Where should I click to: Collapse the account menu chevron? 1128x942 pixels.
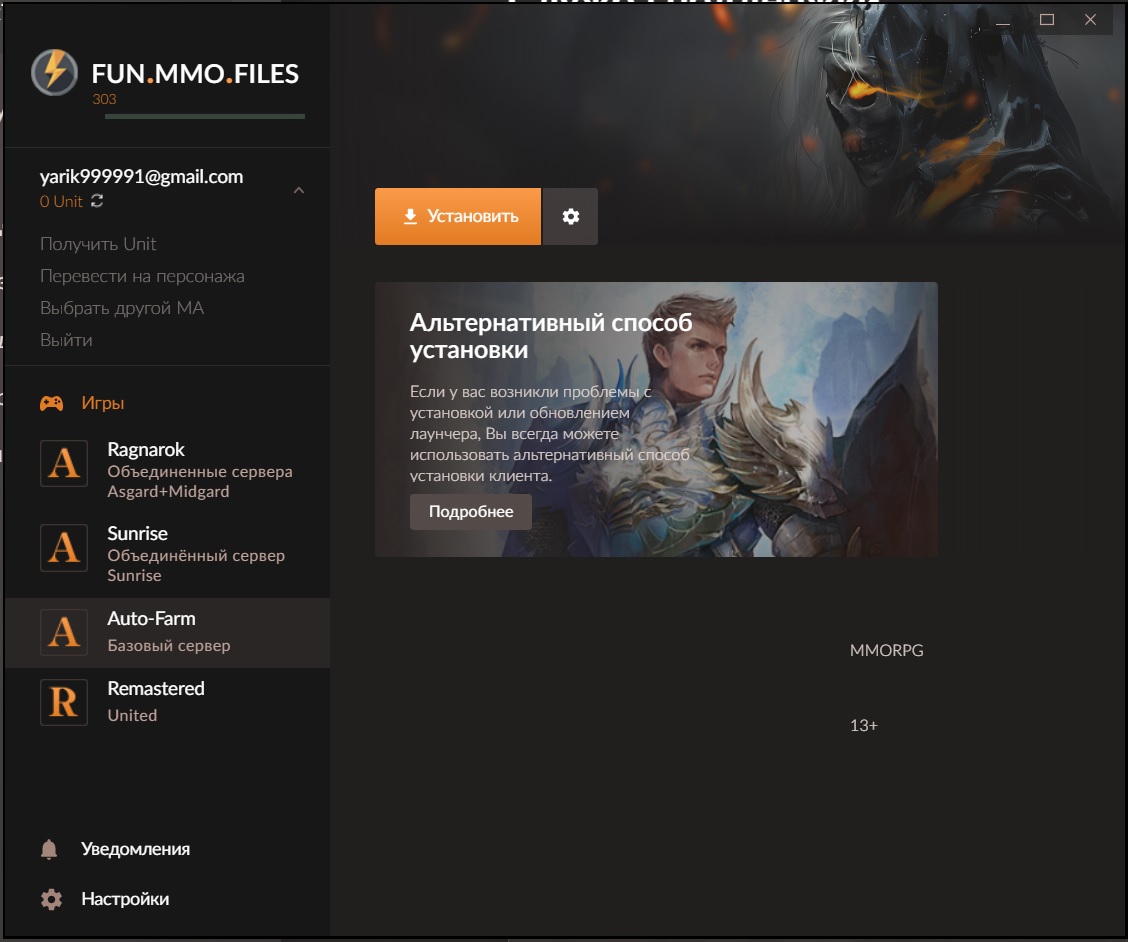pyautogui.click(x=298, y=190)
